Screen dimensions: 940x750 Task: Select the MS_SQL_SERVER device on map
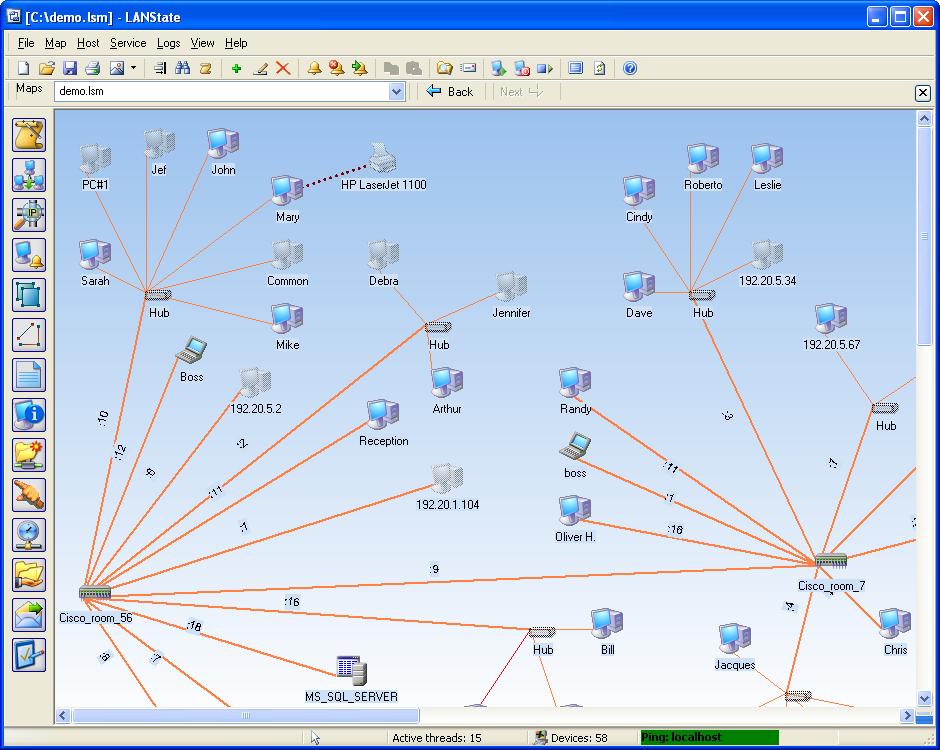[x=351, y=670]
